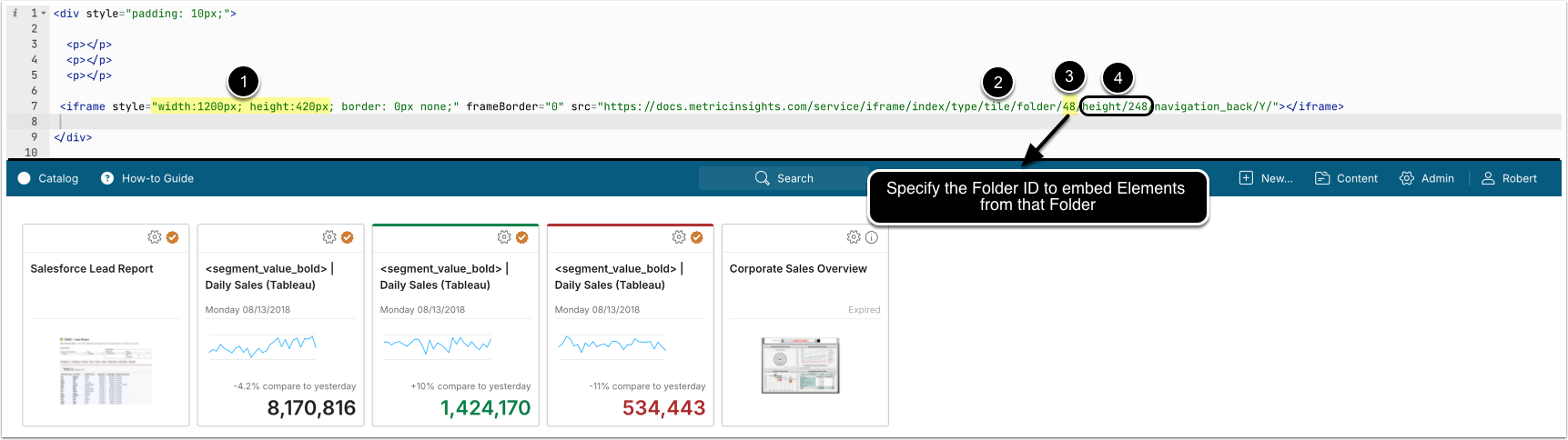Click certified checkmark badge on Salesforce Lead Report

point(173,237)
